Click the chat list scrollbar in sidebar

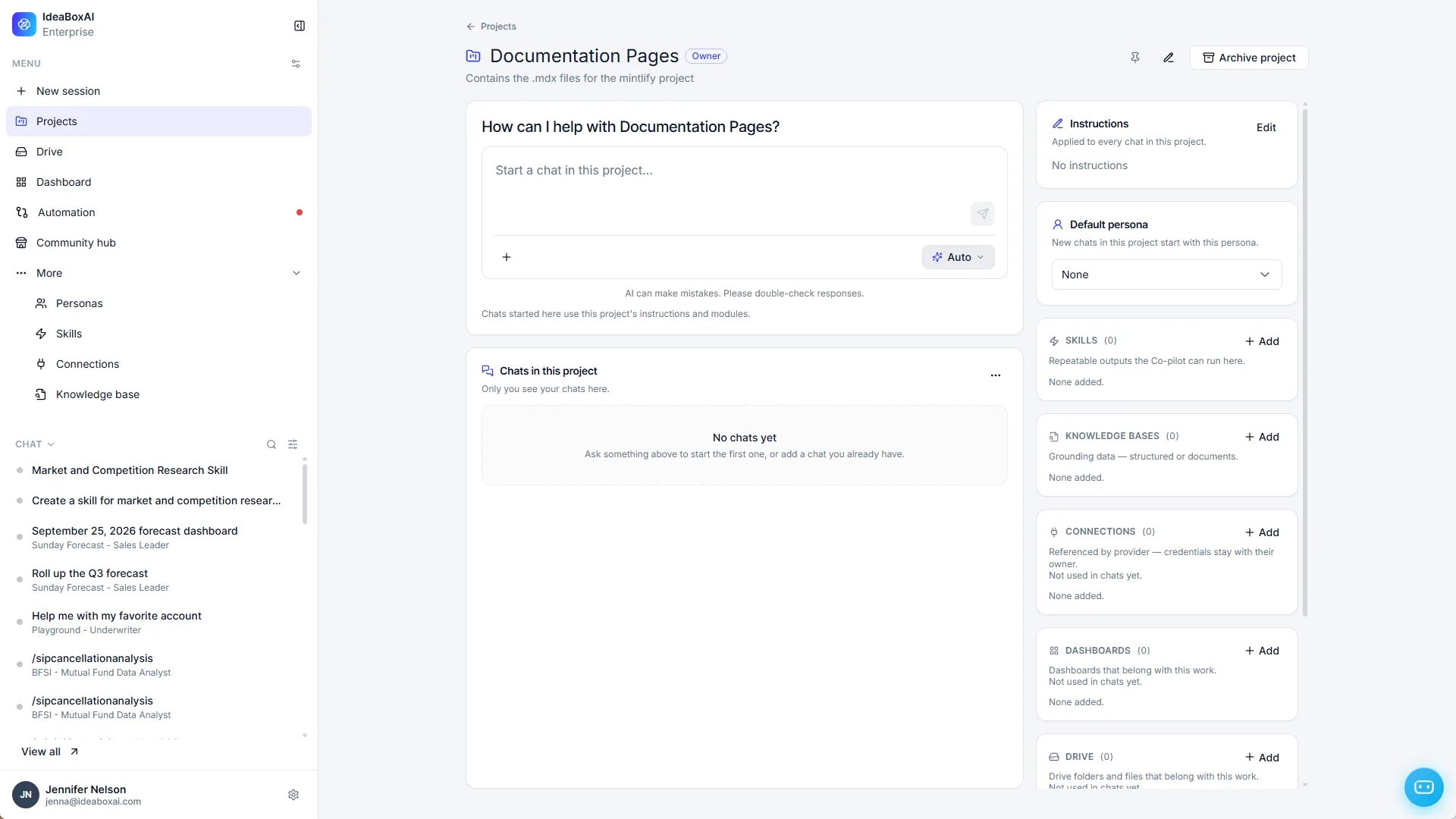click(x=305, y=494)
